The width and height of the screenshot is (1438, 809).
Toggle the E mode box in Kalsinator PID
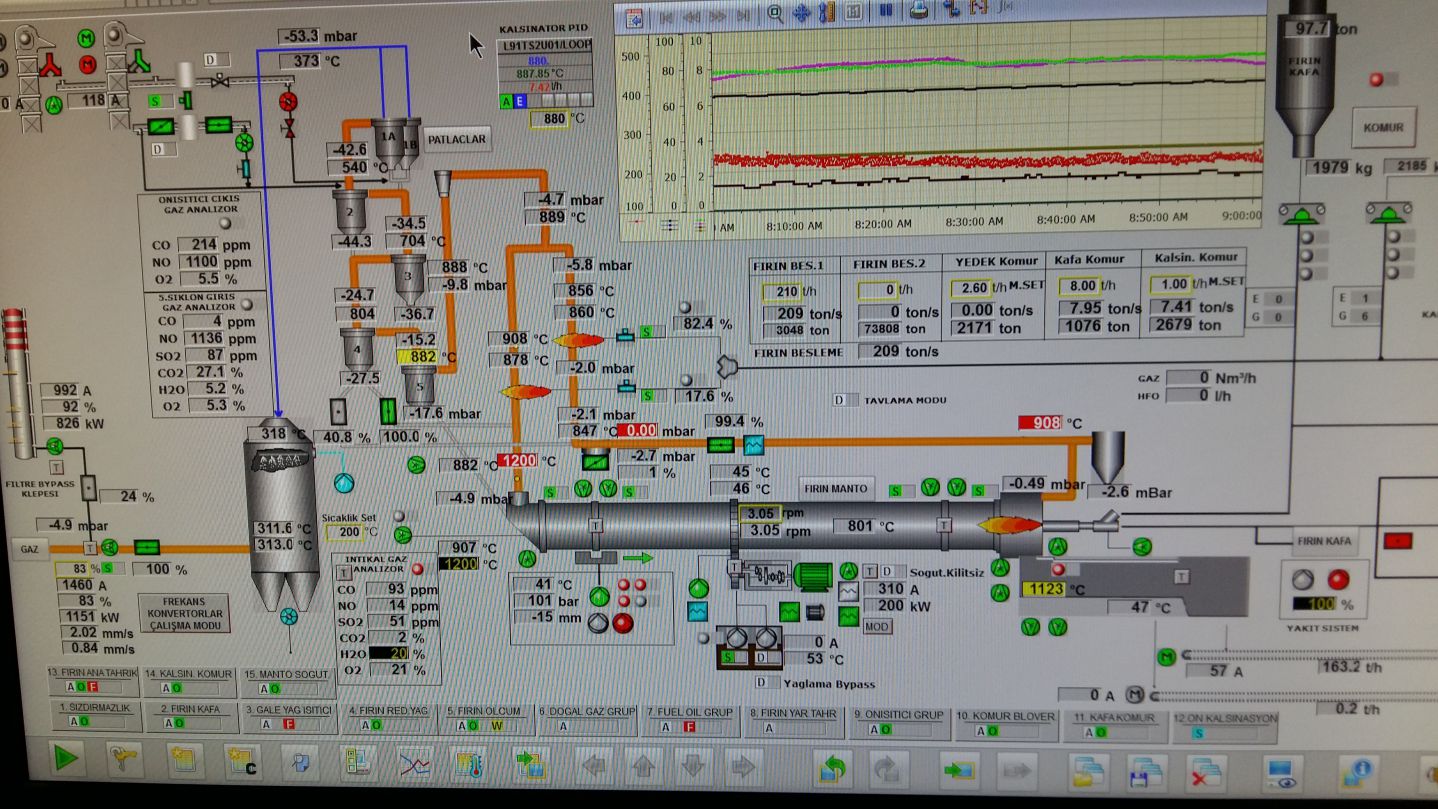point(520,102)
